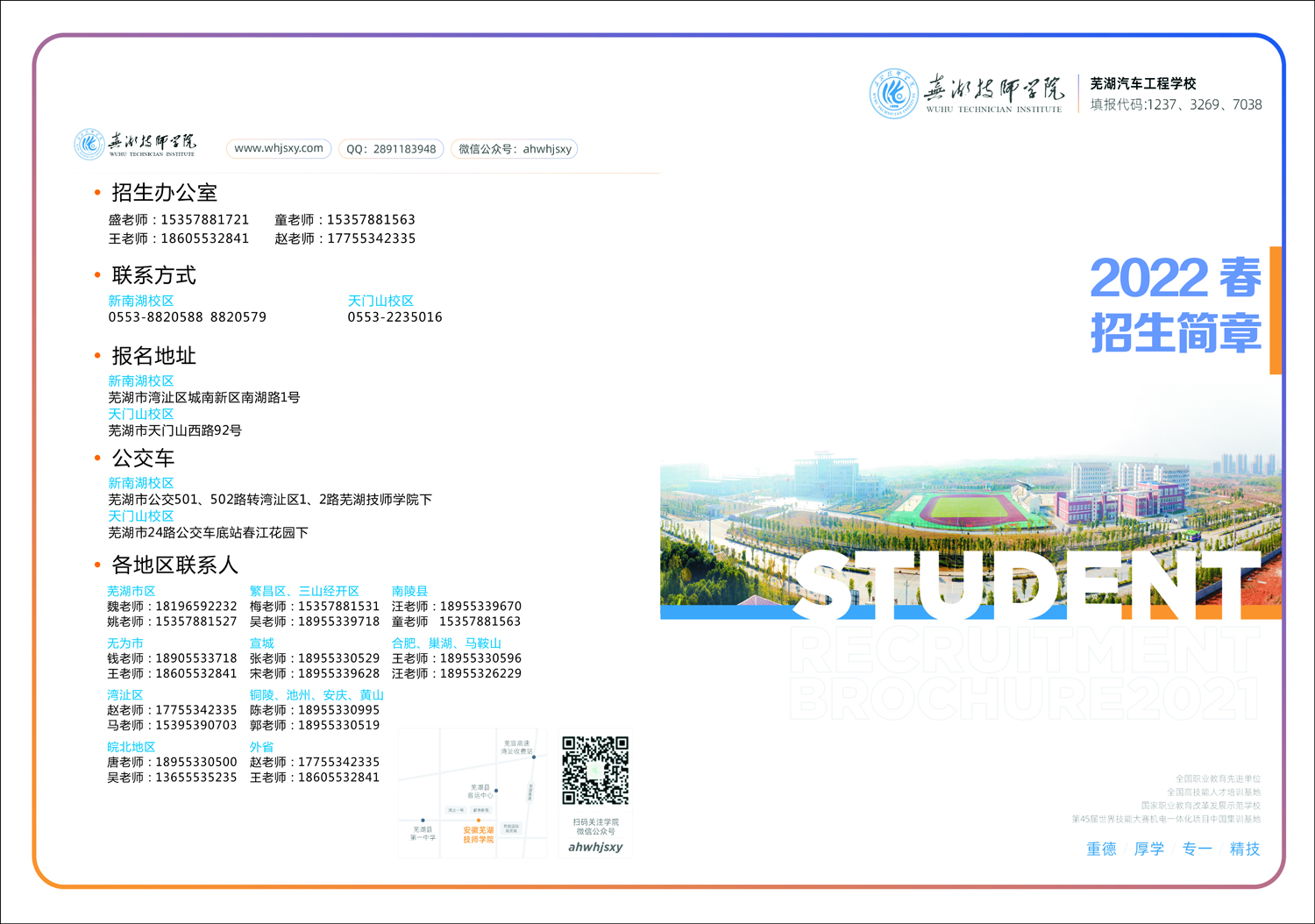The width and height of the screenshot is (1315, 924).
Task: Click the 芜湖市区 region label
Action: [x=131, y=592]
